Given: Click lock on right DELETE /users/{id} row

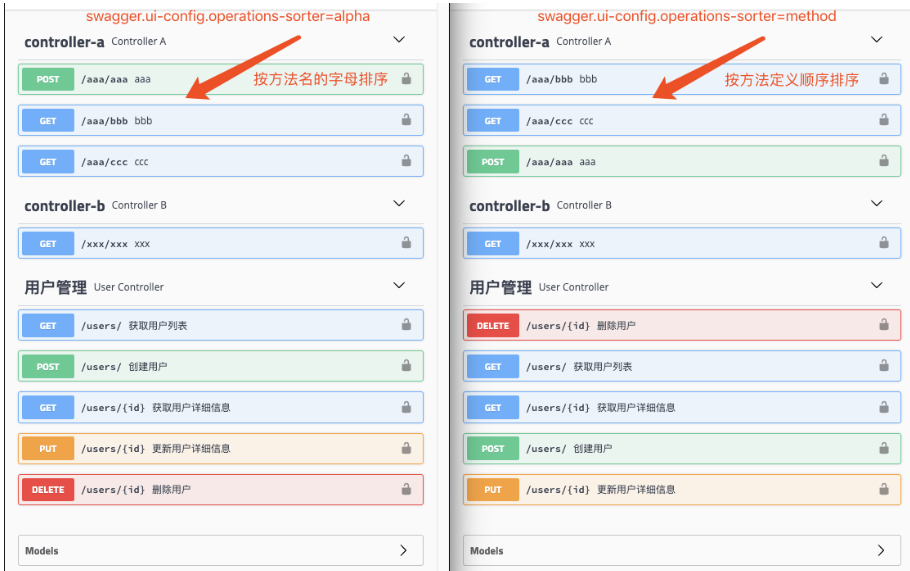Looking at the screenshot, I should click(884, 324).
